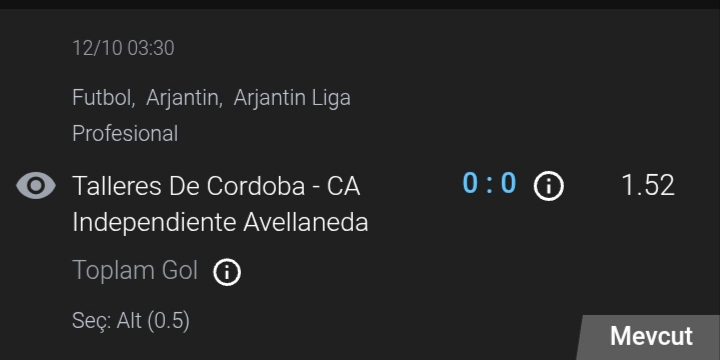The height and width of the screenshot is (360, 720).
Task: Open info icon next to 0 : 0 score
Action: (548, 186)
